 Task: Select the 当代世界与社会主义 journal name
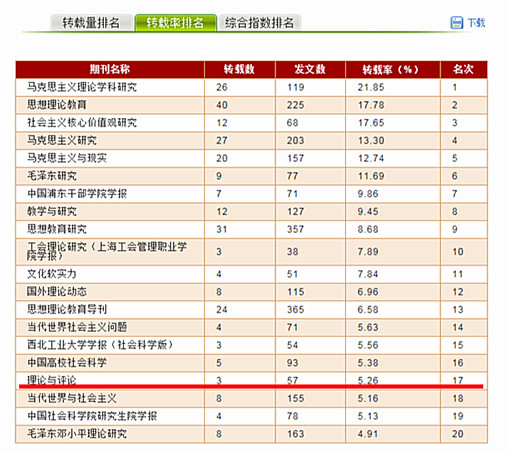pos(72,398)
